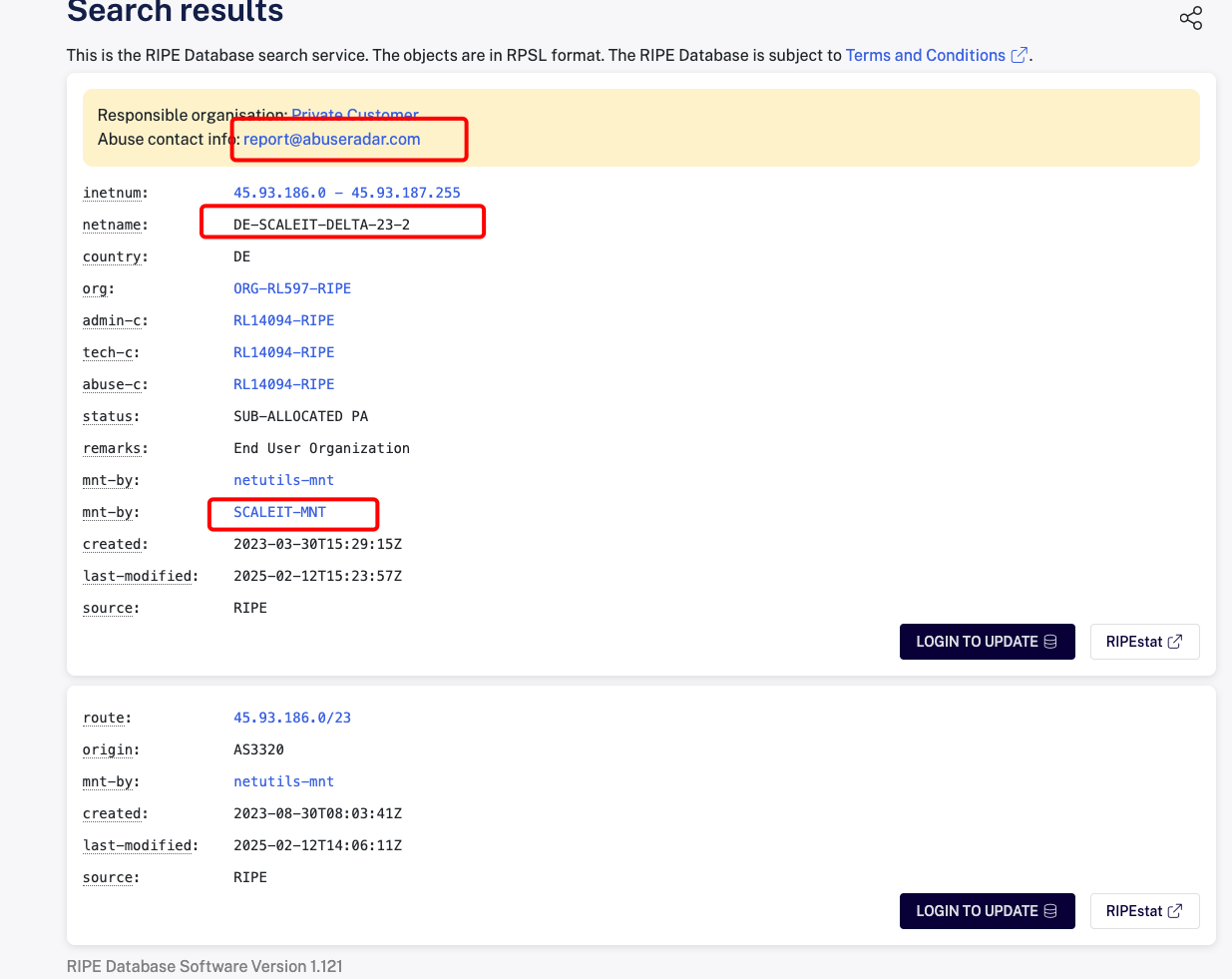Open the ORG-RL597-RIPE organisation link
Viewport: 1232px width, 979px height.
tap(291, 288)
